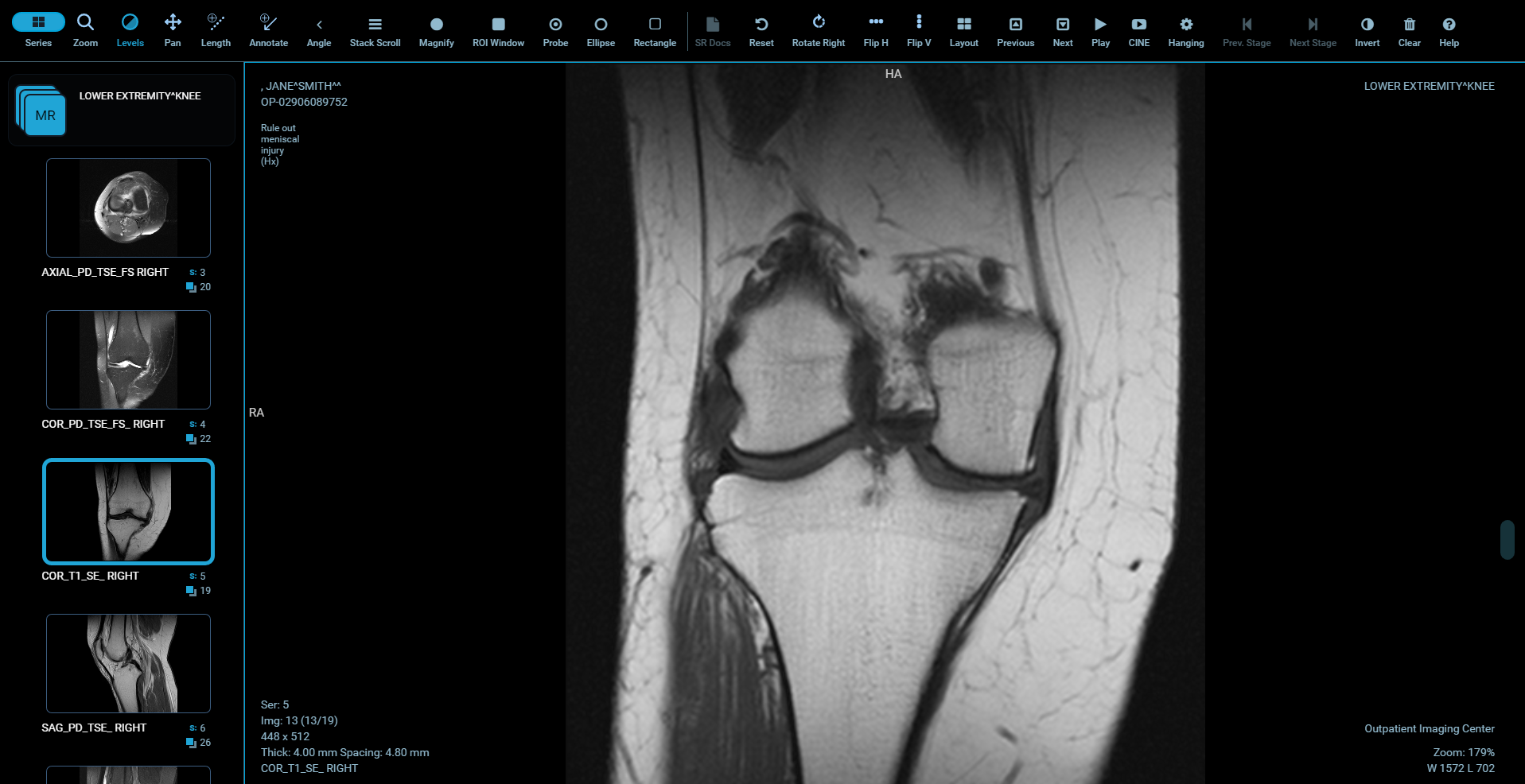Screen dimensions: 1525x784
Task: Select the Annotate tool
Action: [268, 30]
